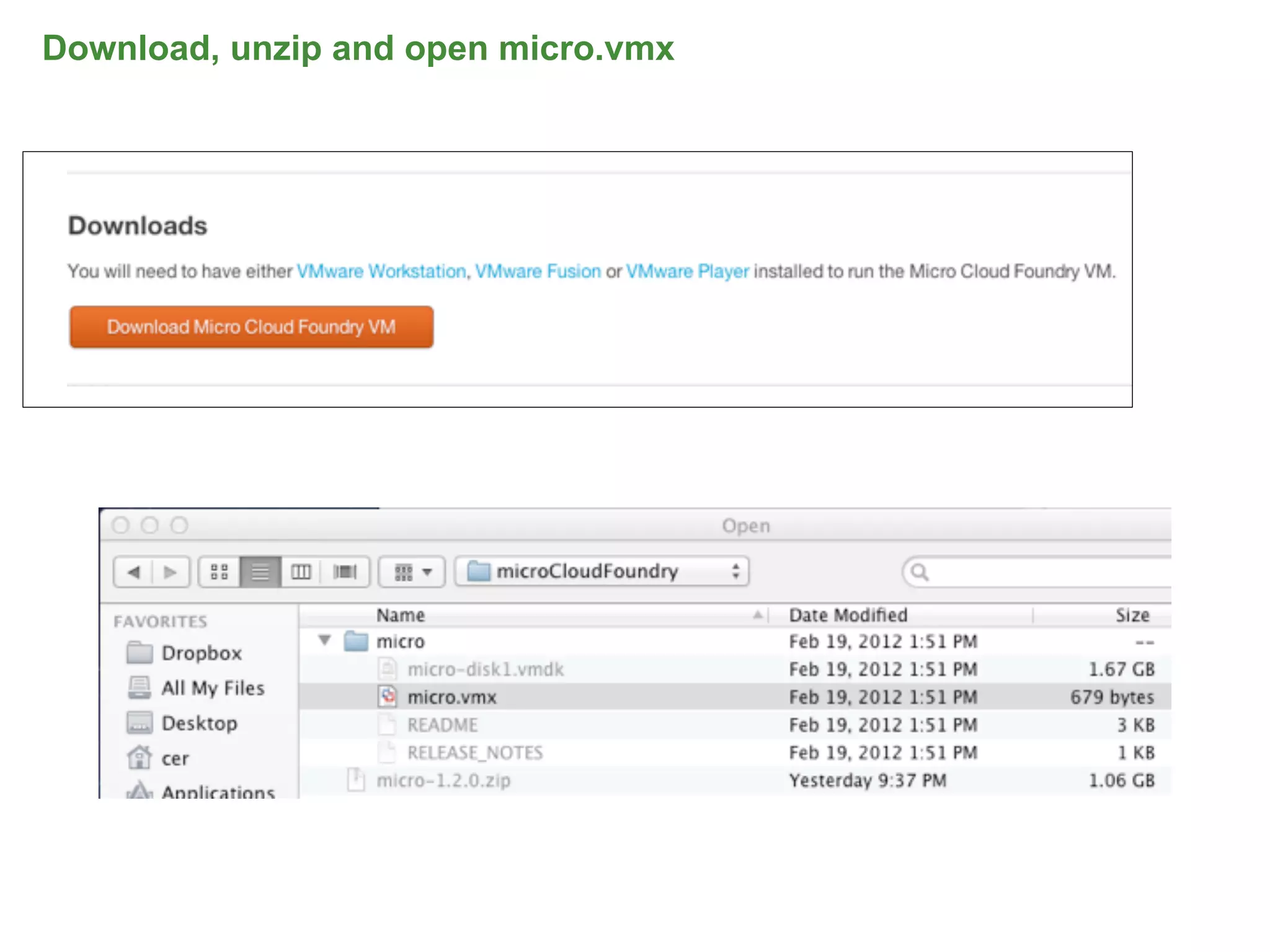Viewport: 1270px width, 952px height.
Task: Click the search magnifier icon
Action: coord(920,571)
